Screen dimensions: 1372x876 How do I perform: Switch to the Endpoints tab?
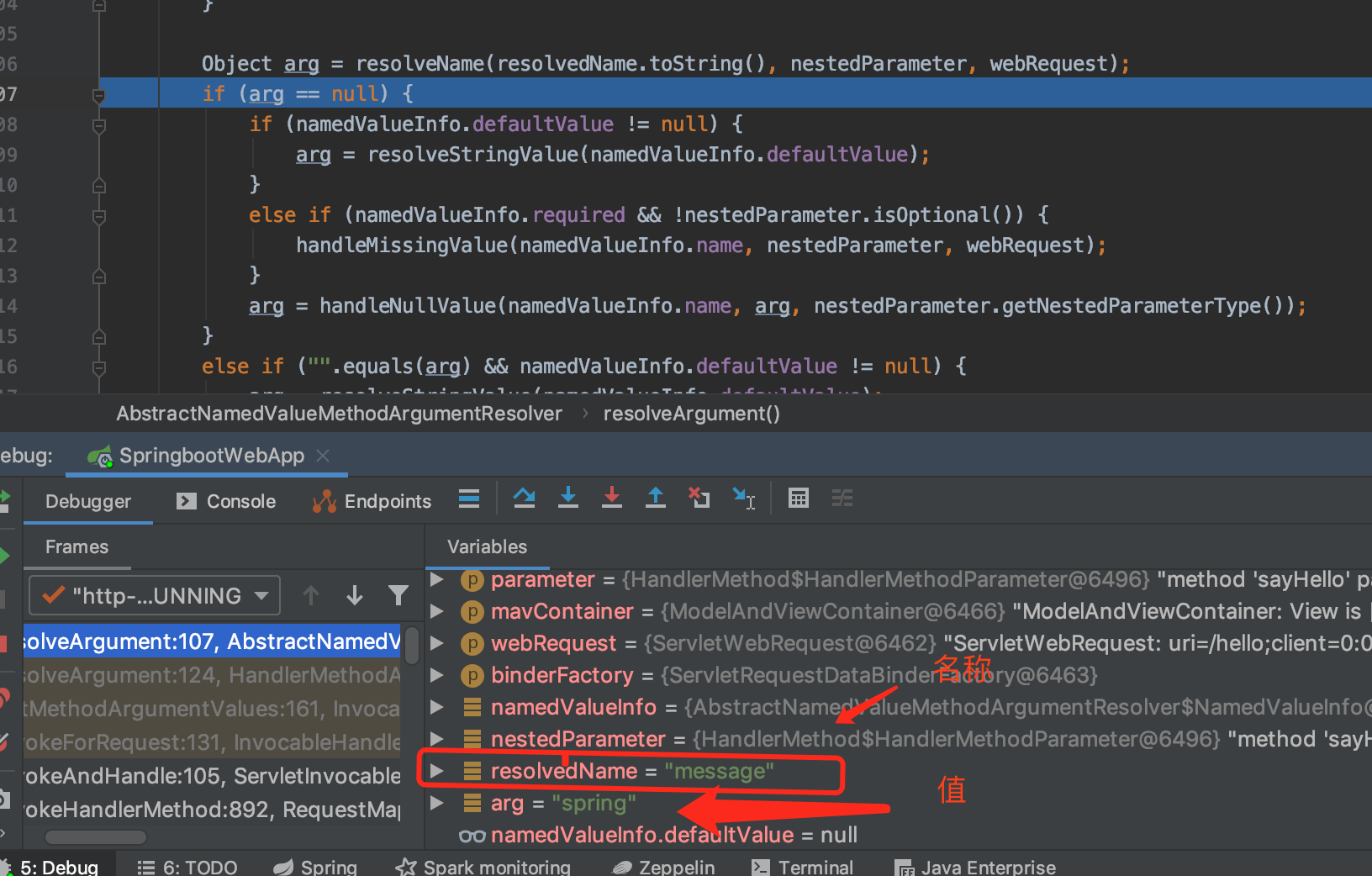coord(372,501)
